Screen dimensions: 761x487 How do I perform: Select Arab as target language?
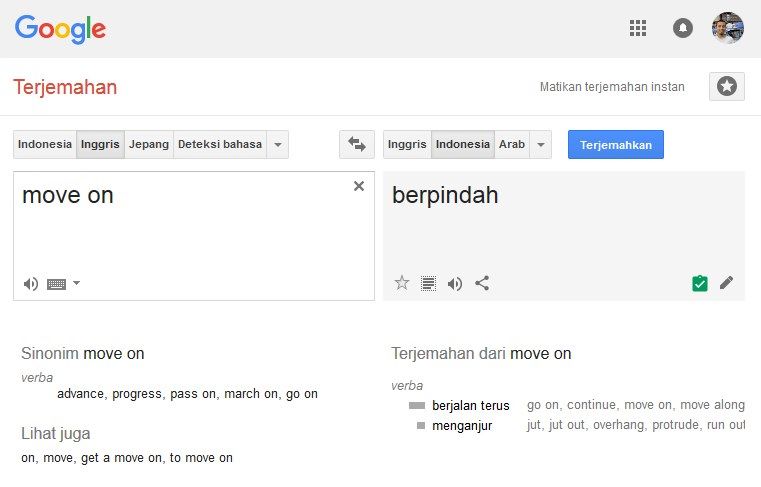[512, 144]
